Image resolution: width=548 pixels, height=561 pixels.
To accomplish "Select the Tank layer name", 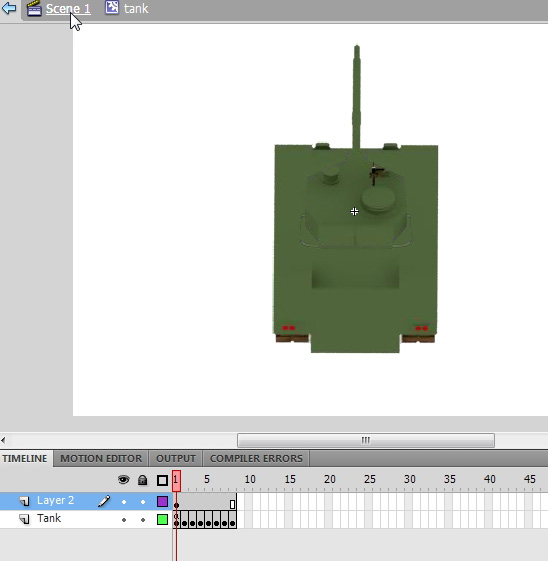I will [x=49, y=518].
